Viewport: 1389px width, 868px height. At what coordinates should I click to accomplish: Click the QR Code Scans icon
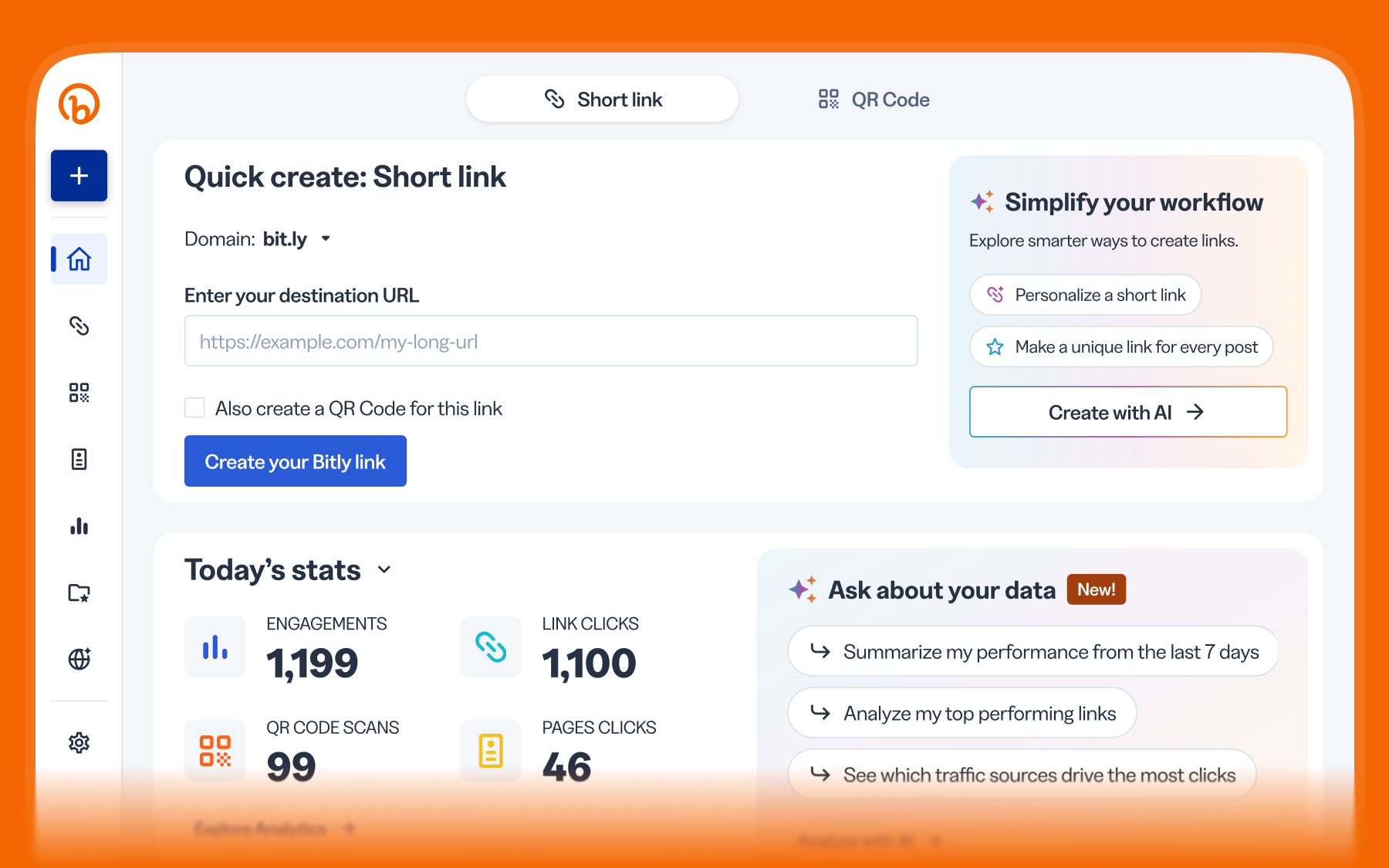click(215, 751)
